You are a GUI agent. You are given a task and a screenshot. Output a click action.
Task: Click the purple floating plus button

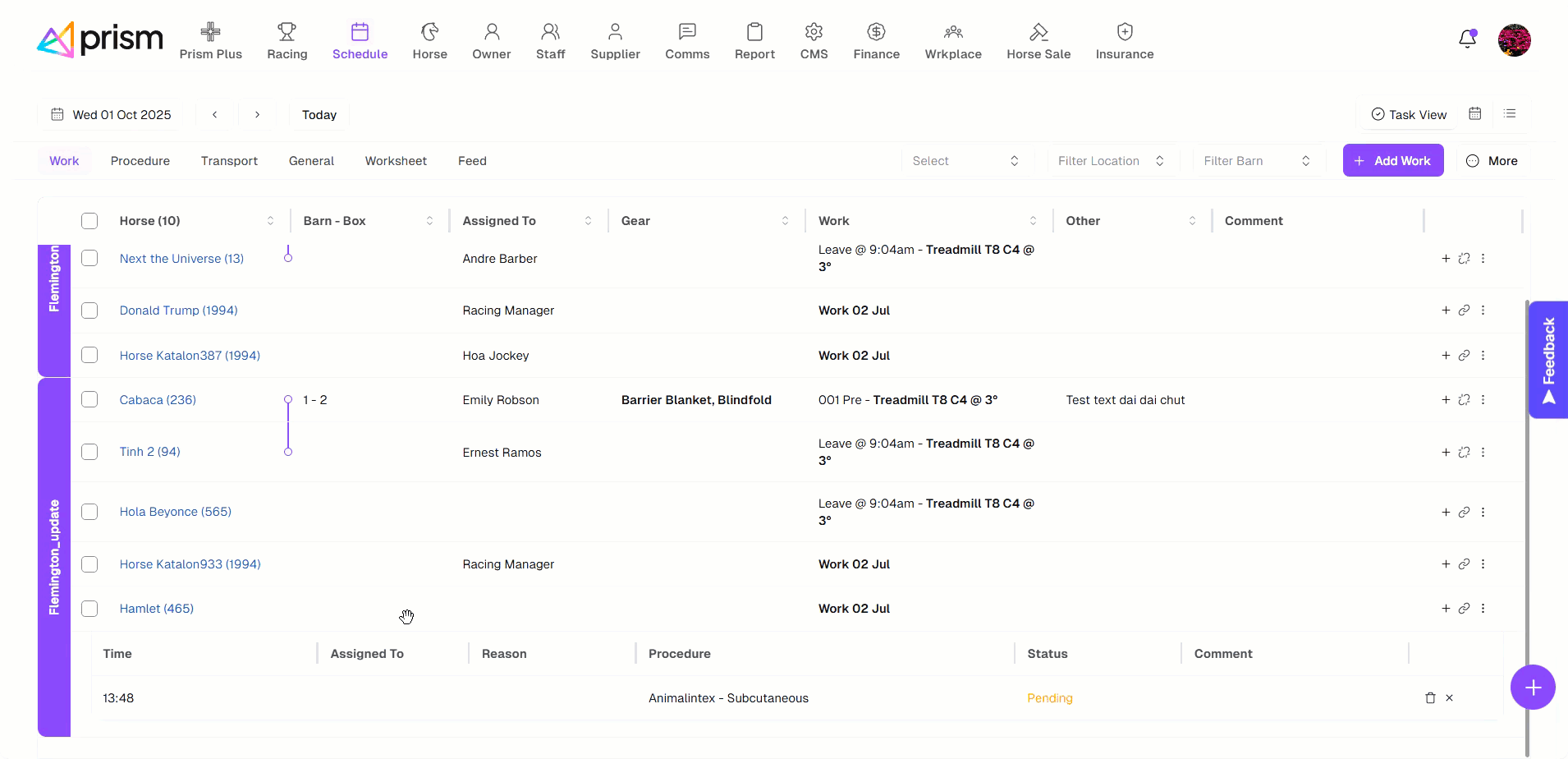click(1533, 688)
